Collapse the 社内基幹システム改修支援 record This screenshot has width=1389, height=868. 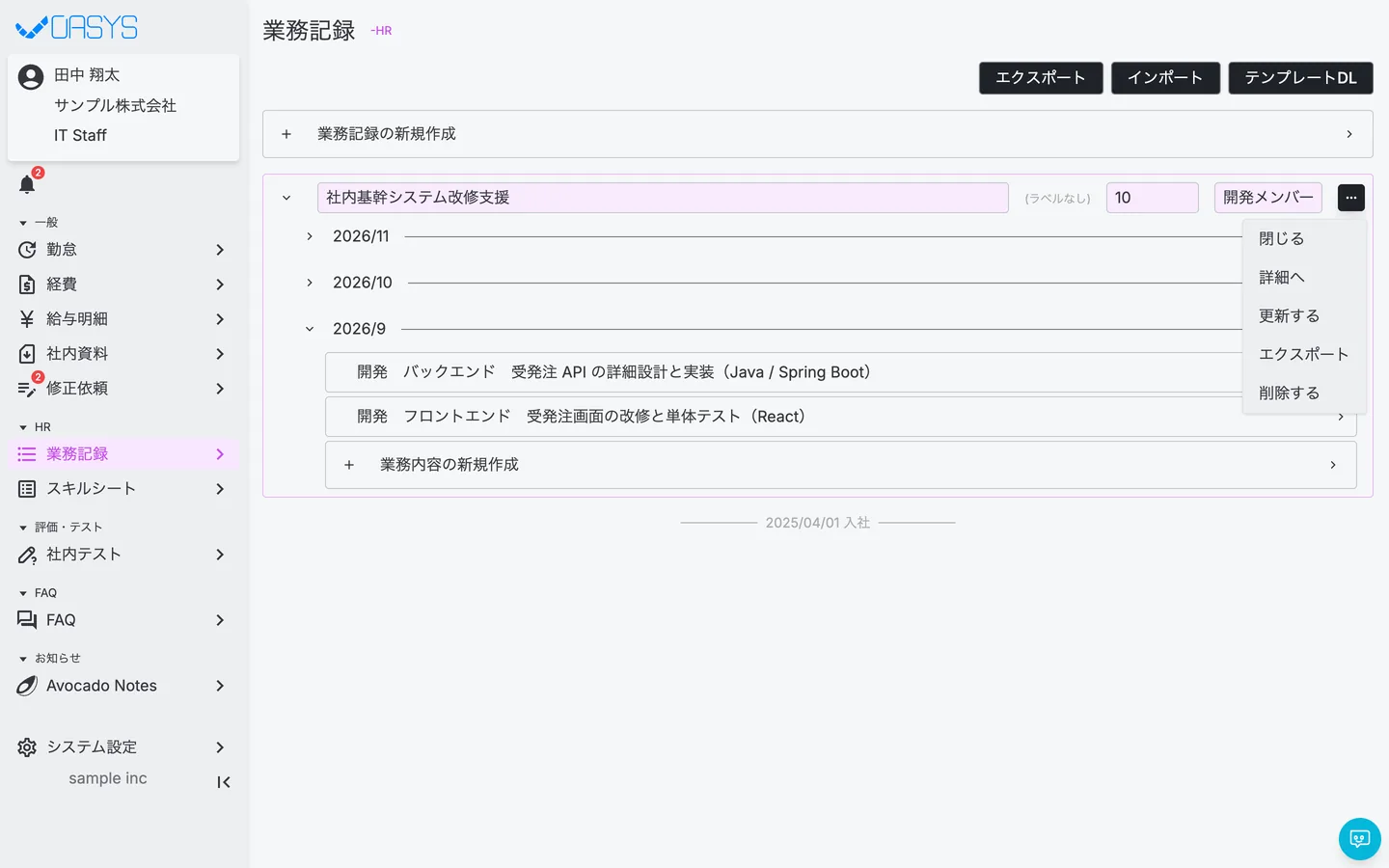coord(286,198)
